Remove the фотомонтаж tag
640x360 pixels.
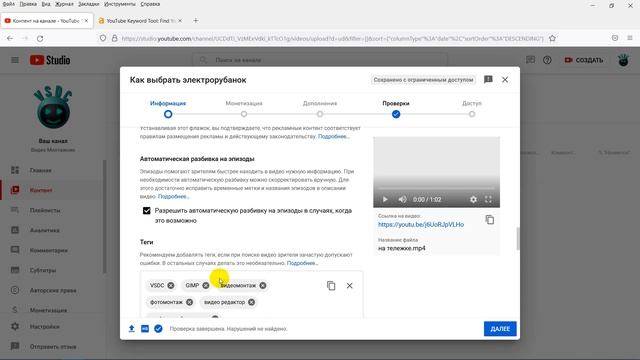tap(189, 302)
